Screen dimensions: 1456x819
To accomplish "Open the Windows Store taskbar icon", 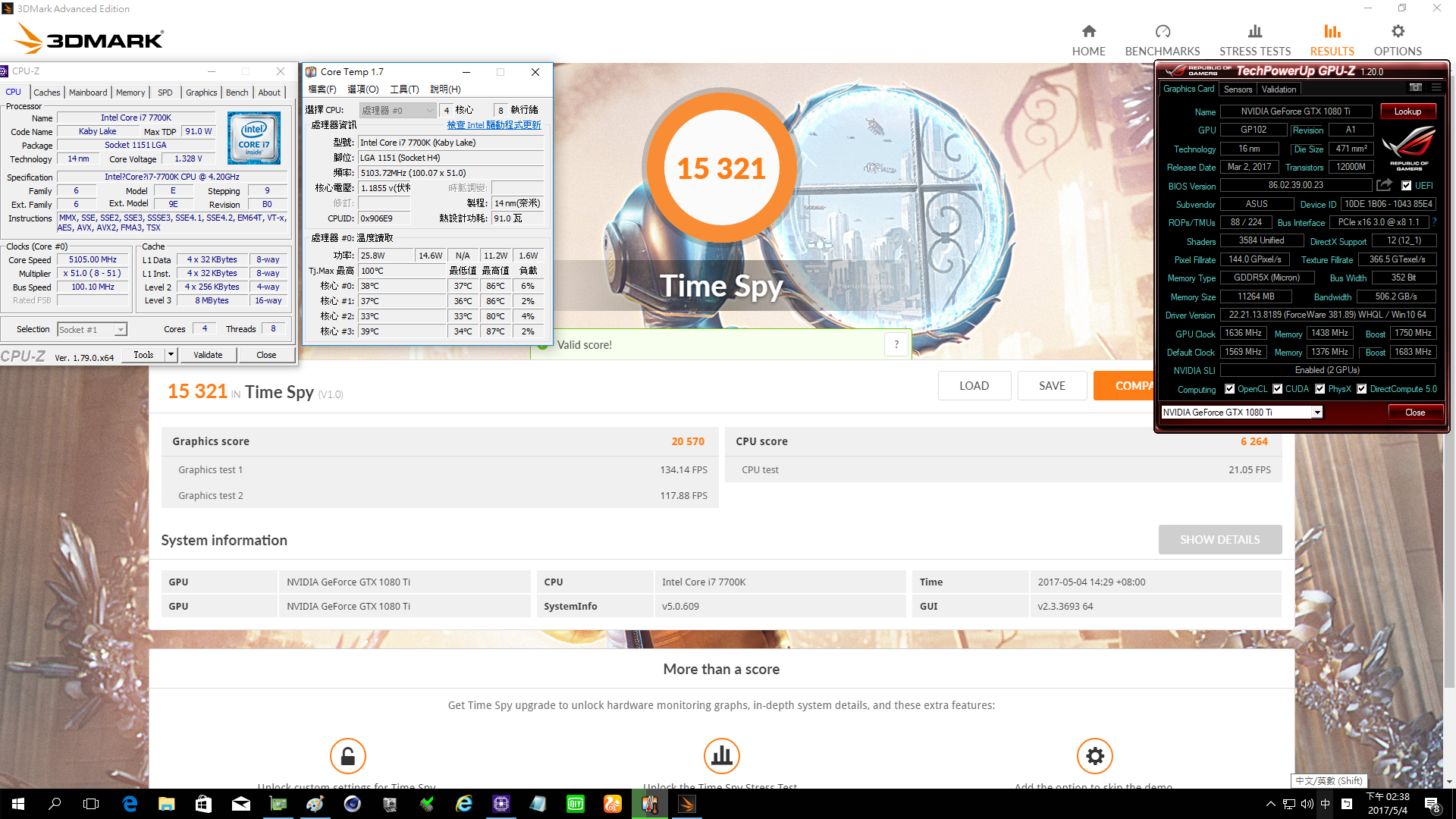I will click(x=204, y=804).
